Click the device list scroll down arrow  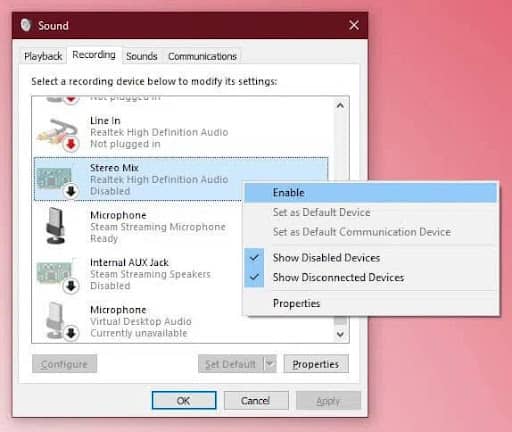340,334
